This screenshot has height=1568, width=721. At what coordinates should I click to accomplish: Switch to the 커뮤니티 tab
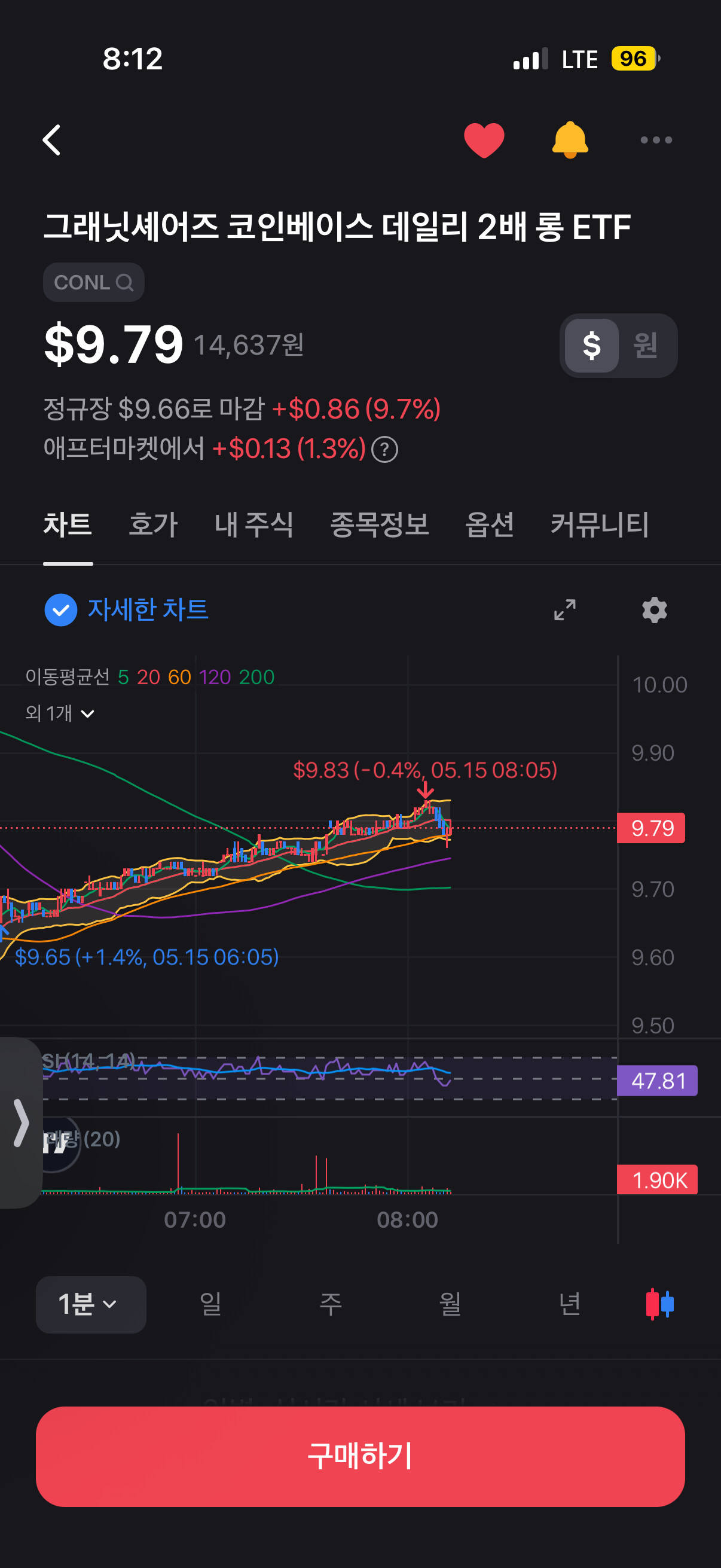[600, 524]
